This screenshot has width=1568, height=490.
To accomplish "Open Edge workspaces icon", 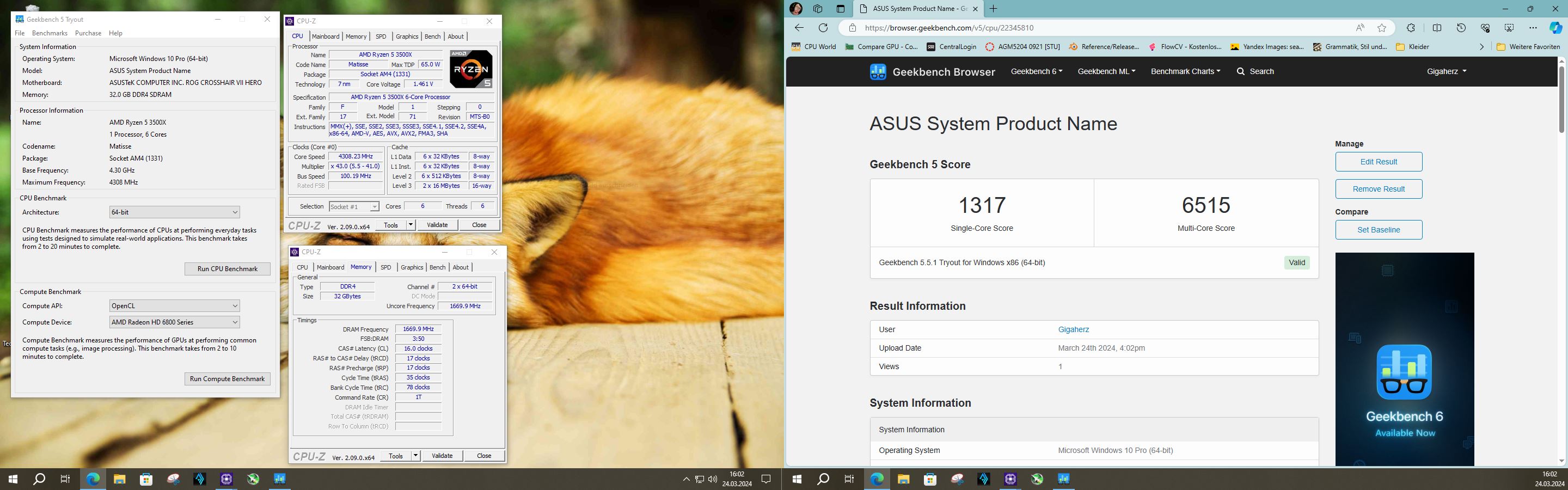I will click(x=817, y=9).
